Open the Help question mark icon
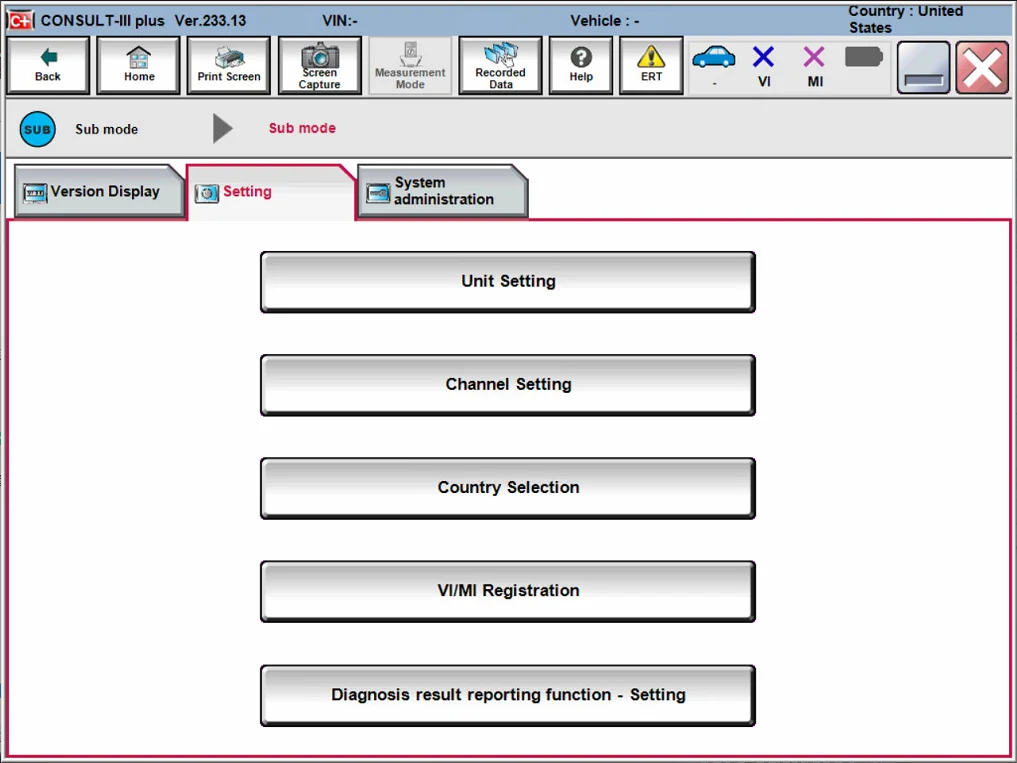The image size is (1017, 763). [581, 66]
